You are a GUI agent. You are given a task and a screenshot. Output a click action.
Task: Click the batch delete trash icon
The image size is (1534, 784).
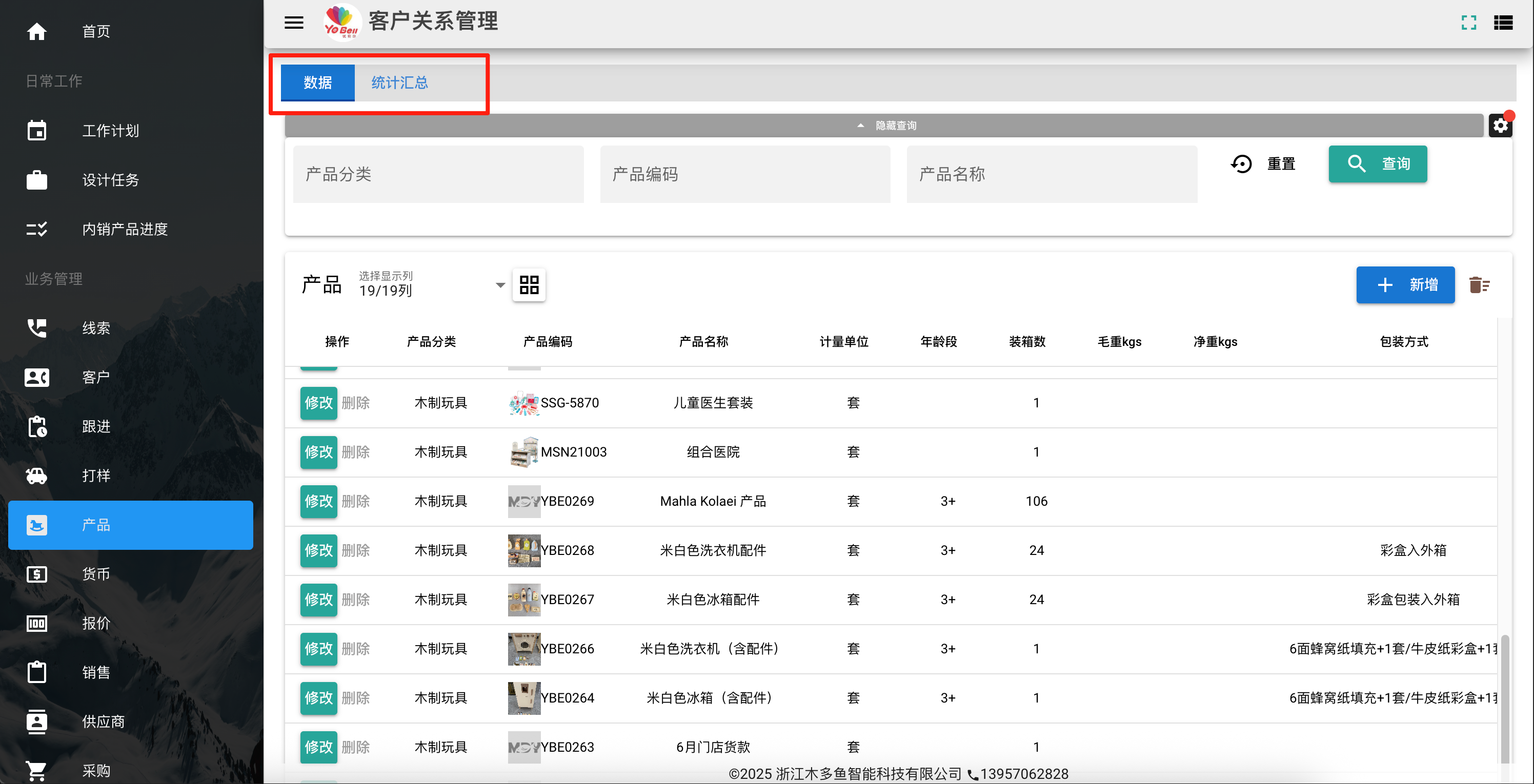1479,285
